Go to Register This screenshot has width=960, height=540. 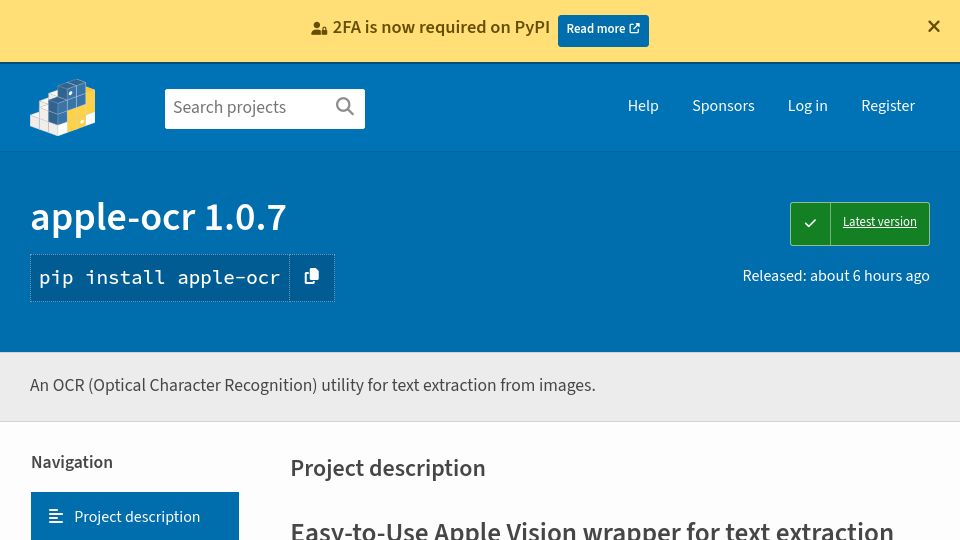pos(888,106)
